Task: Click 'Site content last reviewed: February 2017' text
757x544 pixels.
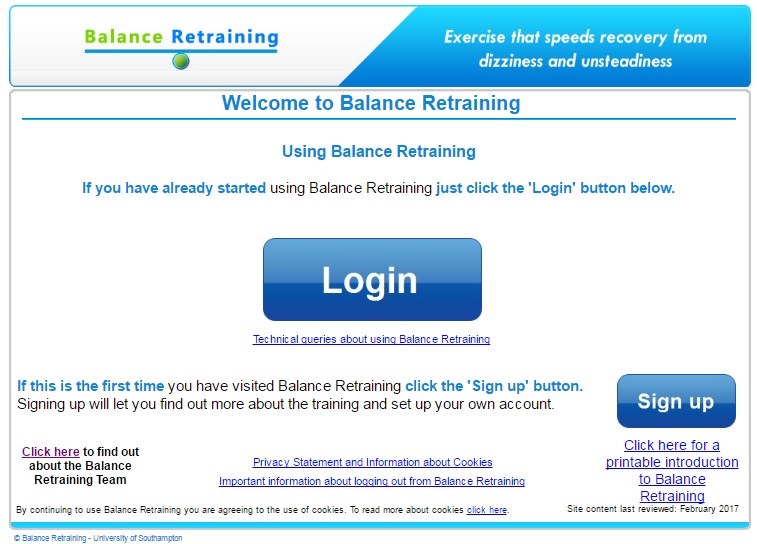Action: (x=652, y=509)
